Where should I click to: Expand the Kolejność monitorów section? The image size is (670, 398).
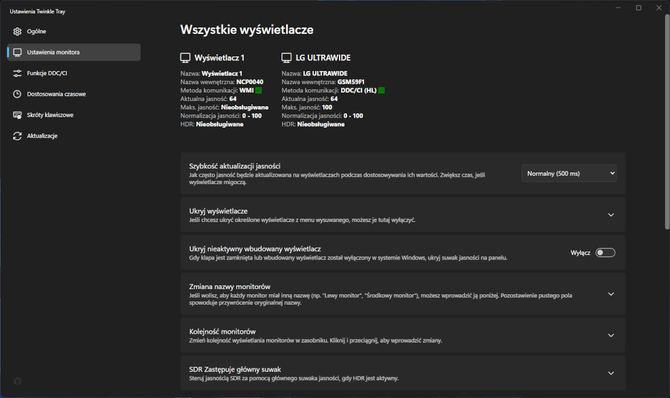(611, 335)
